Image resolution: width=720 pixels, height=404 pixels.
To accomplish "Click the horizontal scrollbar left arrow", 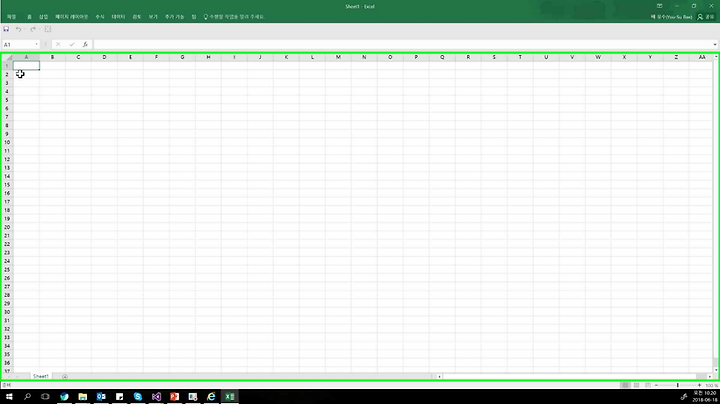I will [439, 376].
